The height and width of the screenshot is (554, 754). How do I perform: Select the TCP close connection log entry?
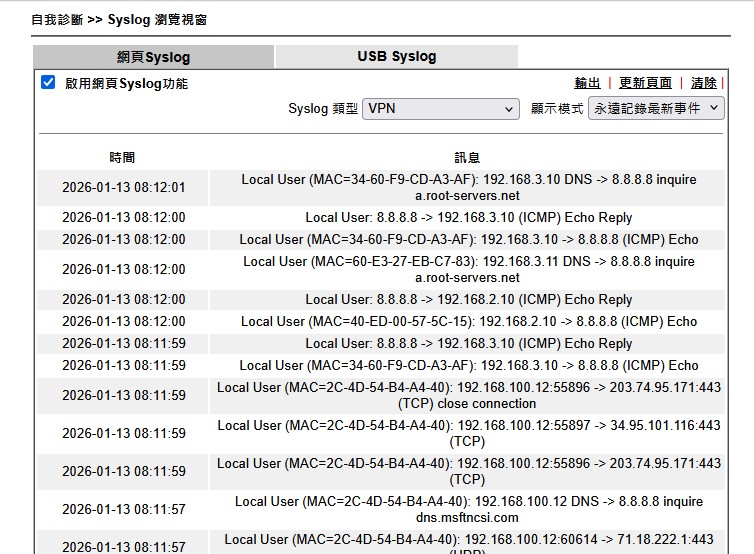[468, 395]
